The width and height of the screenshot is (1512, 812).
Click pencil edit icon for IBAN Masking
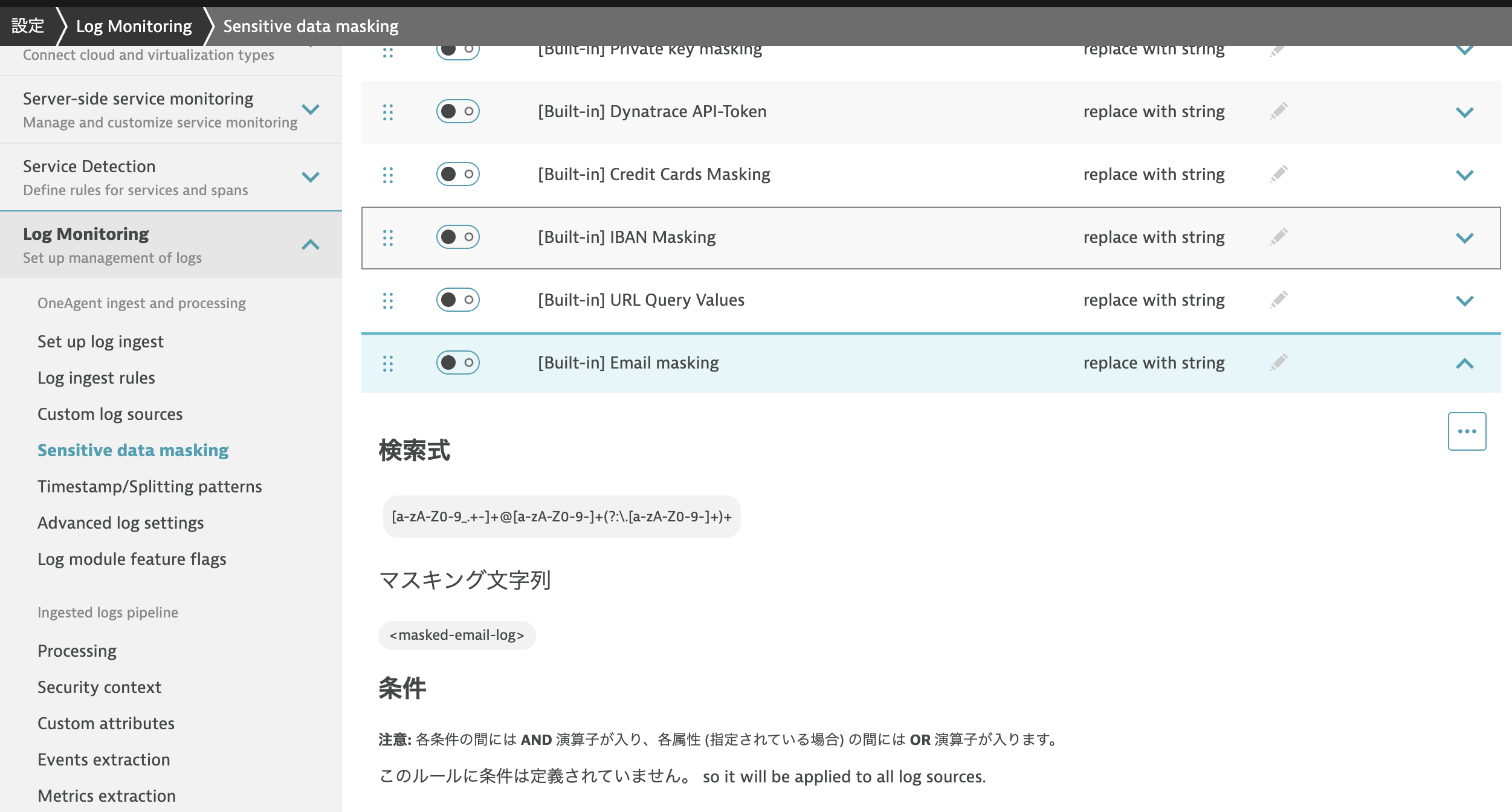(1279, 237)
